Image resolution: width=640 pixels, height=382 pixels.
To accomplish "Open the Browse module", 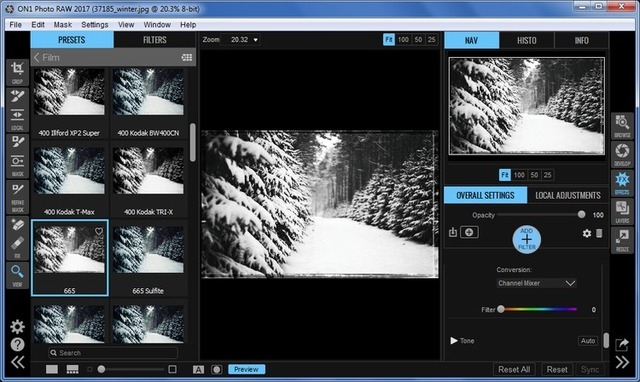I will (622, 127).
